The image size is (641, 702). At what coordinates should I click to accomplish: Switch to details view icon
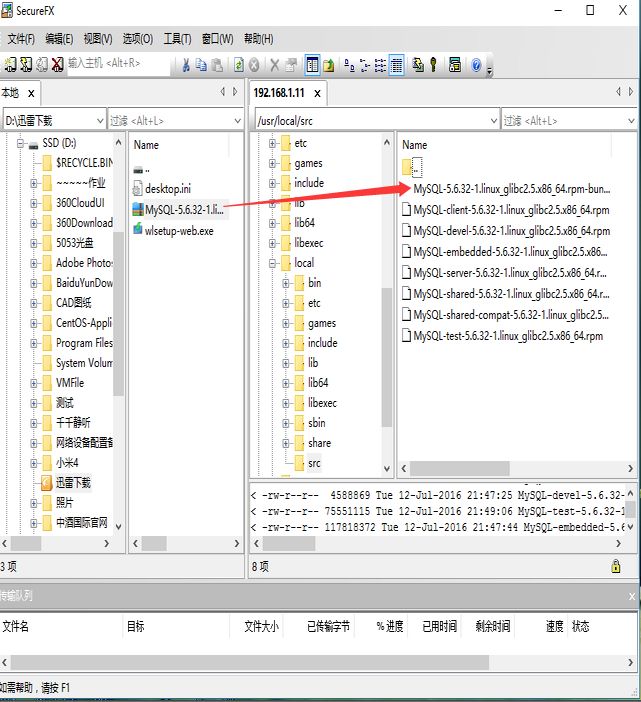pos(397,65)
